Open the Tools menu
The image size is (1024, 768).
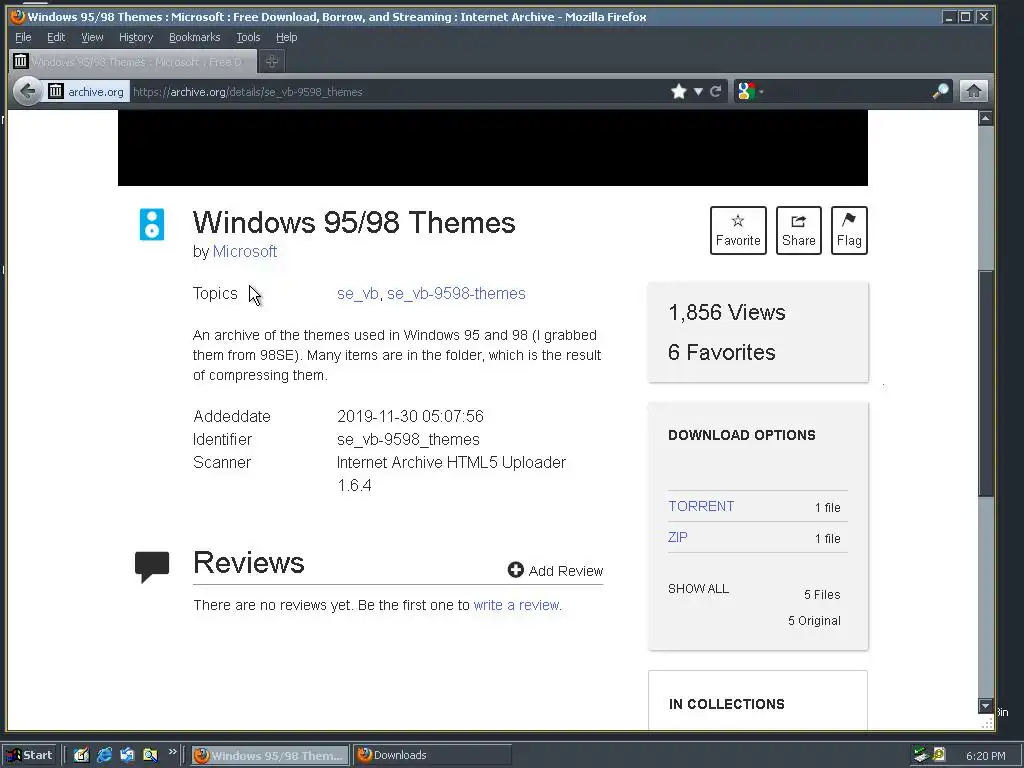click(248, 37)
